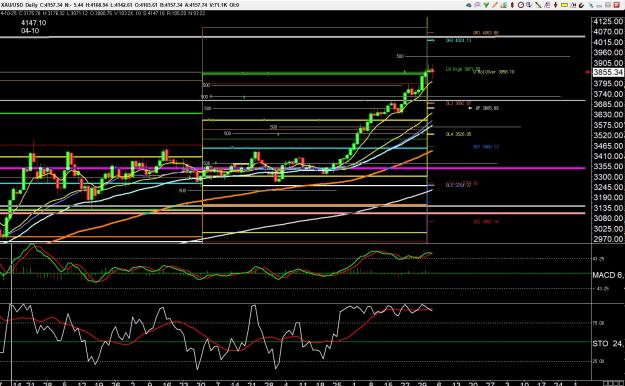This screenshot has height=386, width=625.
Task: Click the 2970.00 price axis label
Action: (x=608, y=239)
